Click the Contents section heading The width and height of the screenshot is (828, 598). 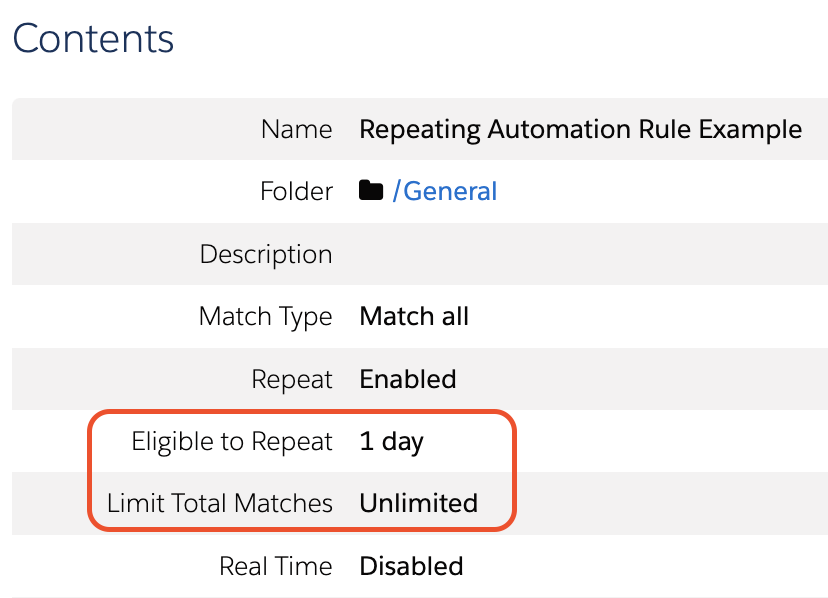(93, 39)
